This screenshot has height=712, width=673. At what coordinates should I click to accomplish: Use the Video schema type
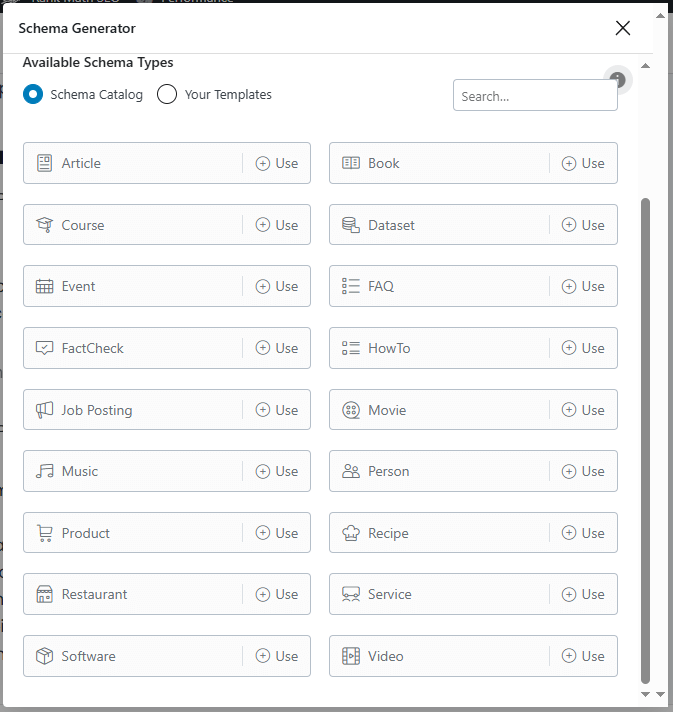point(583,656)
